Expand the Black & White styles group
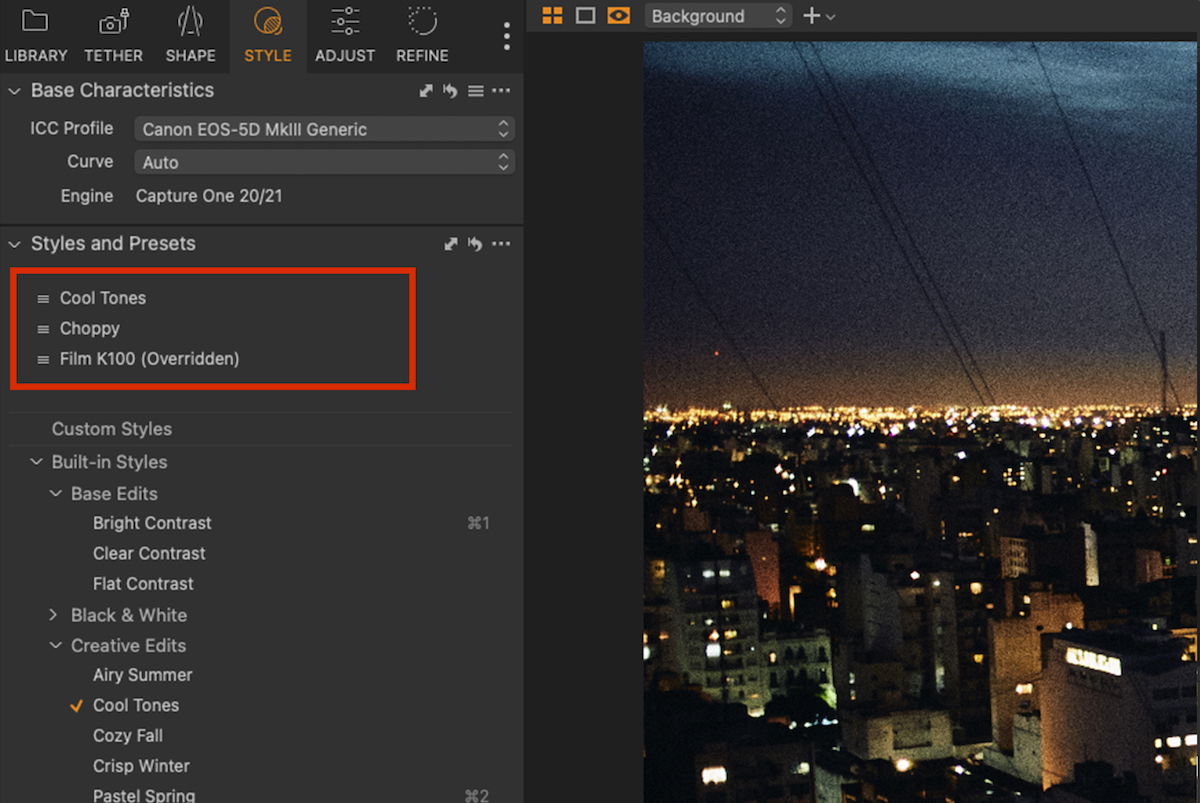 tap(54, 615)
